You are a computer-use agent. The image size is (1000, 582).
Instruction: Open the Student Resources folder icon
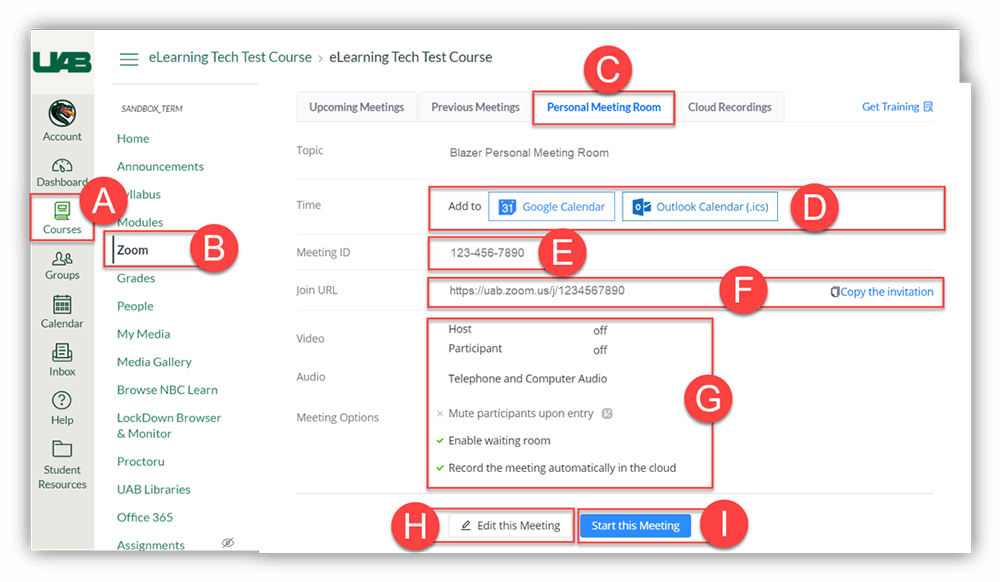[x=62, y=448]
